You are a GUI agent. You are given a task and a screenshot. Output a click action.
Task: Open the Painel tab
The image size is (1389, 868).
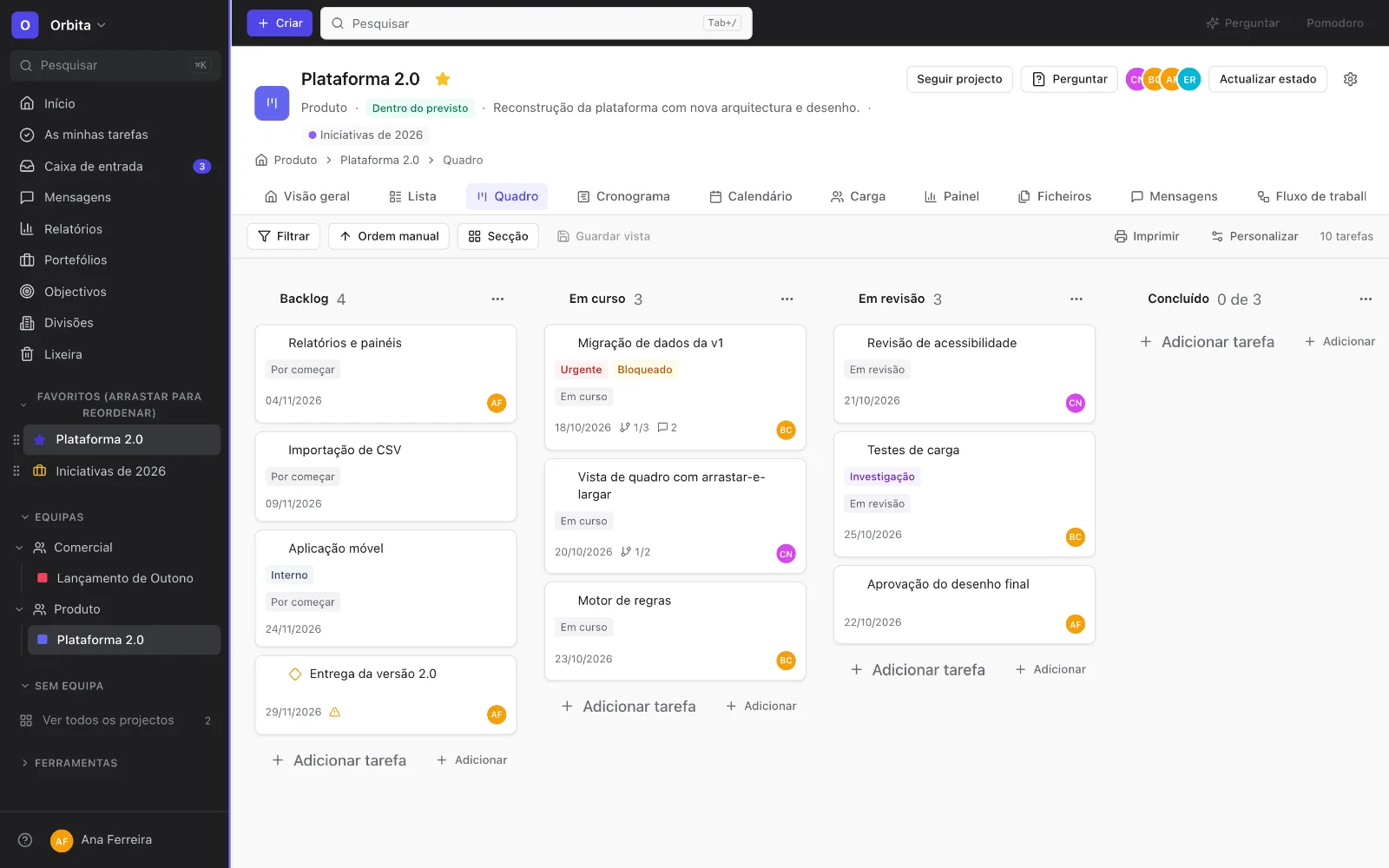(951, 196)
